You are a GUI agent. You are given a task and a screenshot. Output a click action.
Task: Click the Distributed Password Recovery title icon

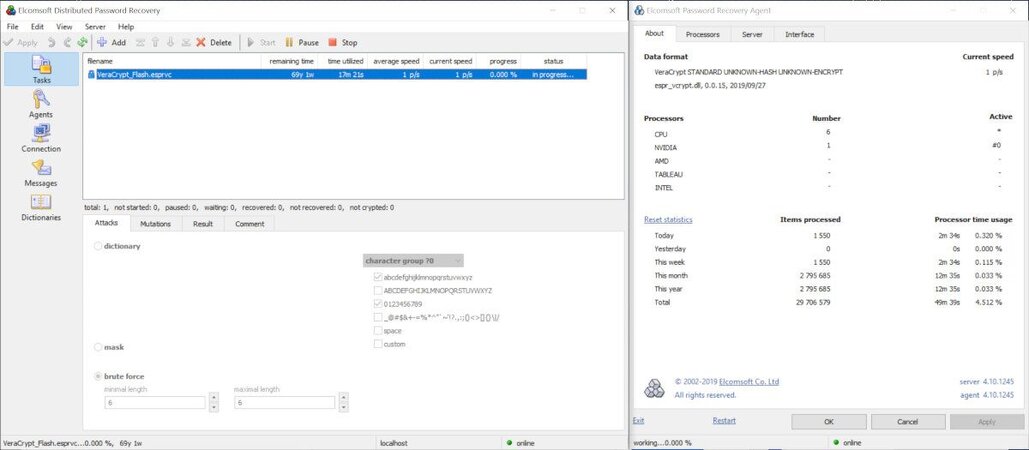pyautogui.click(x=10, y=10)
